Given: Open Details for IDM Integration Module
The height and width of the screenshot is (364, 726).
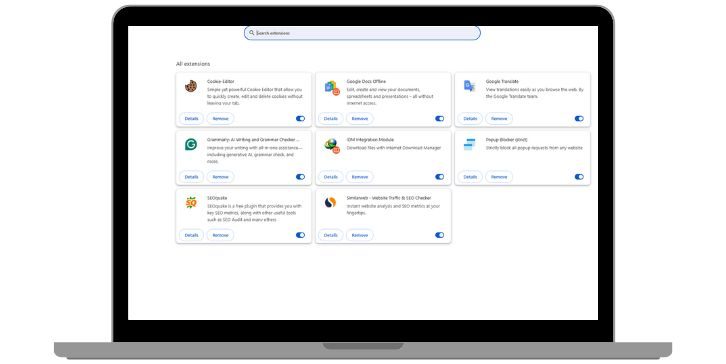Looking at the screenshot, I should (x=331, y=177).
